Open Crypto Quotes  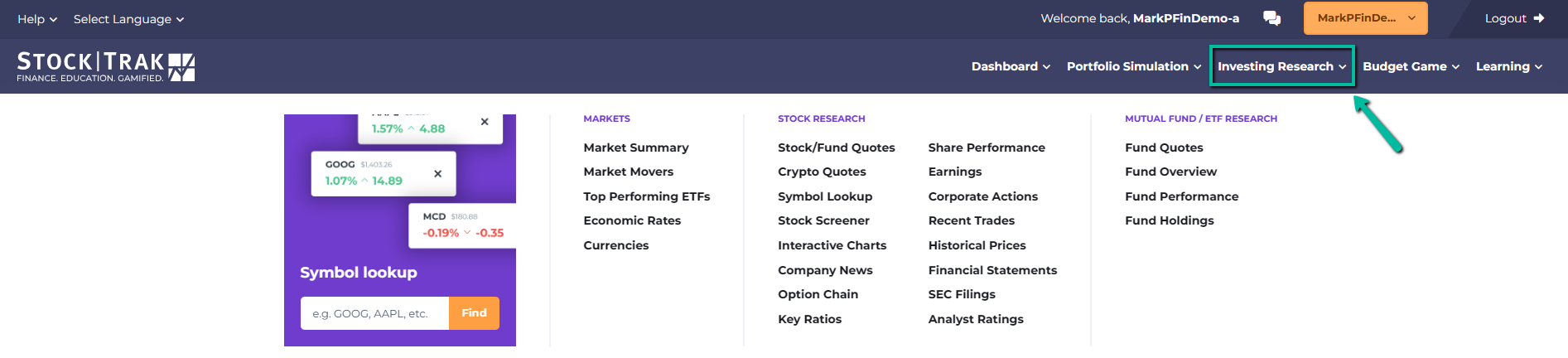click(x=822, y=172)
